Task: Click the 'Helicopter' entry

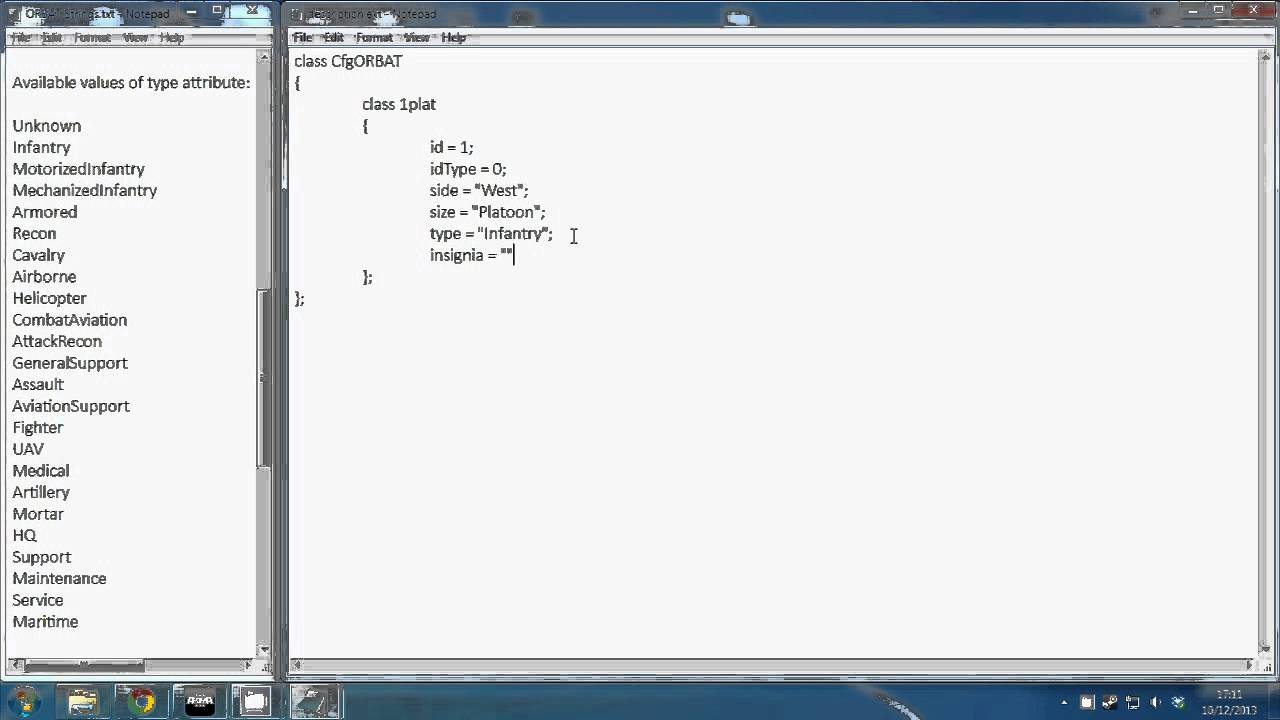Action: (50, 298)
